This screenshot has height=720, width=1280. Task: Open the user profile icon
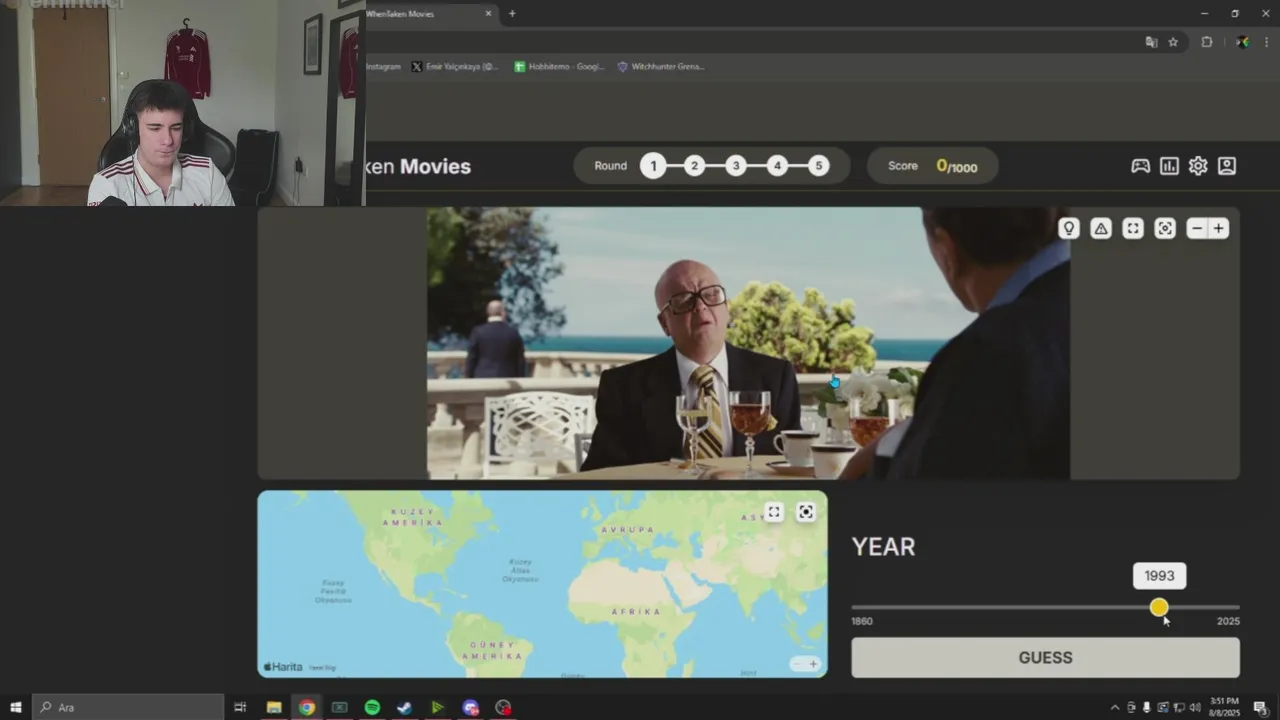pyautogui.click(x=1227, y=166)
